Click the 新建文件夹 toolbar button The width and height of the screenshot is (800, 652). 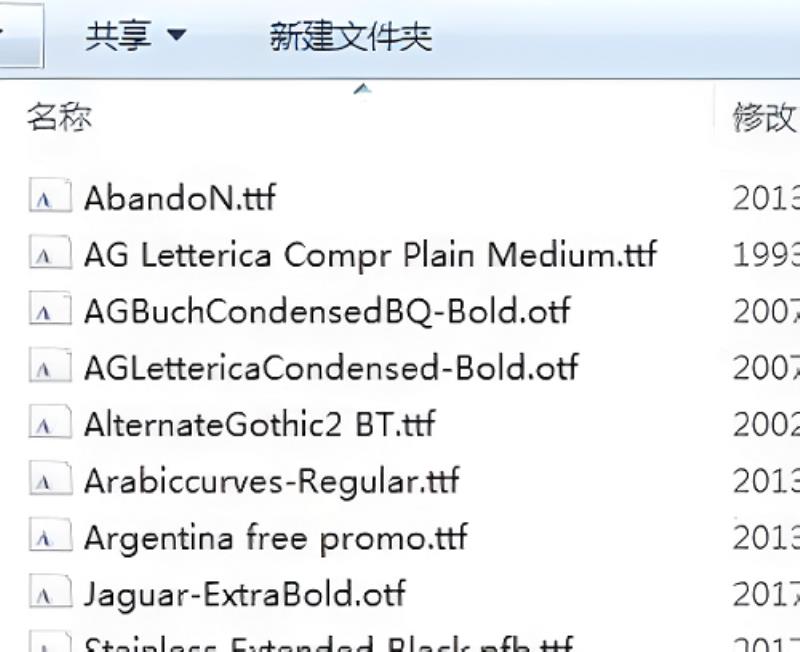pos(351,36)
